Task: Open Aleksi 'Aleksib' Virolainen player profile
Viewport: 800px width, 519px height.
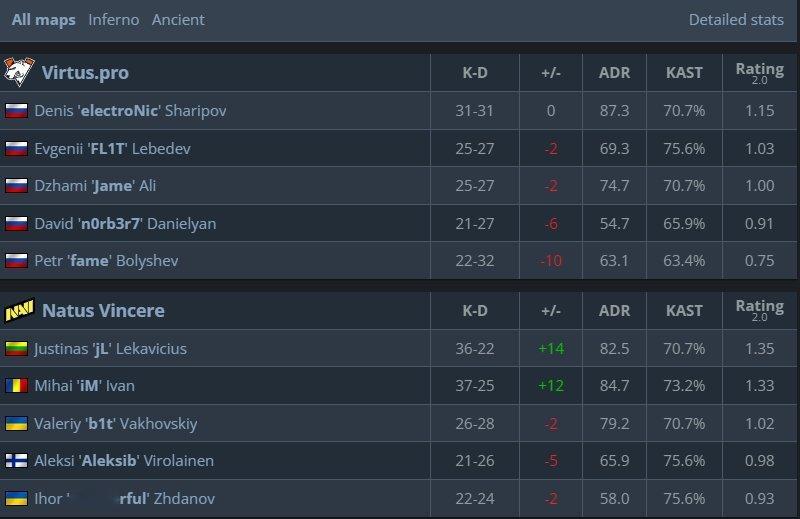Action: pos(124,461)
